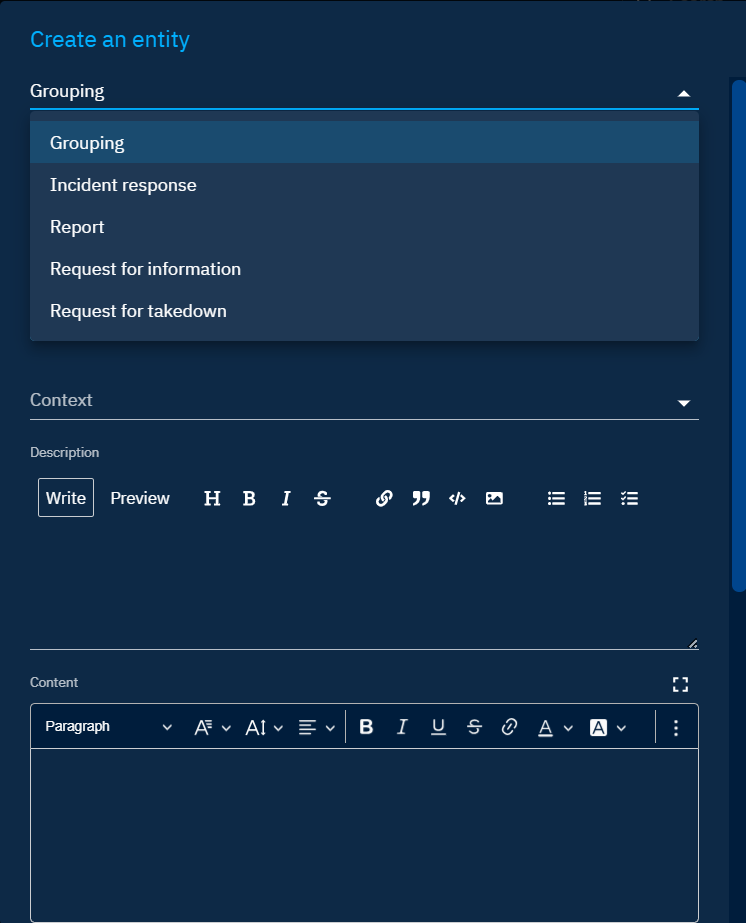This screenshot has width=746, height=923.
Task: Insert an unordered bullet list in Description
Action: click(x=557, y=498)
